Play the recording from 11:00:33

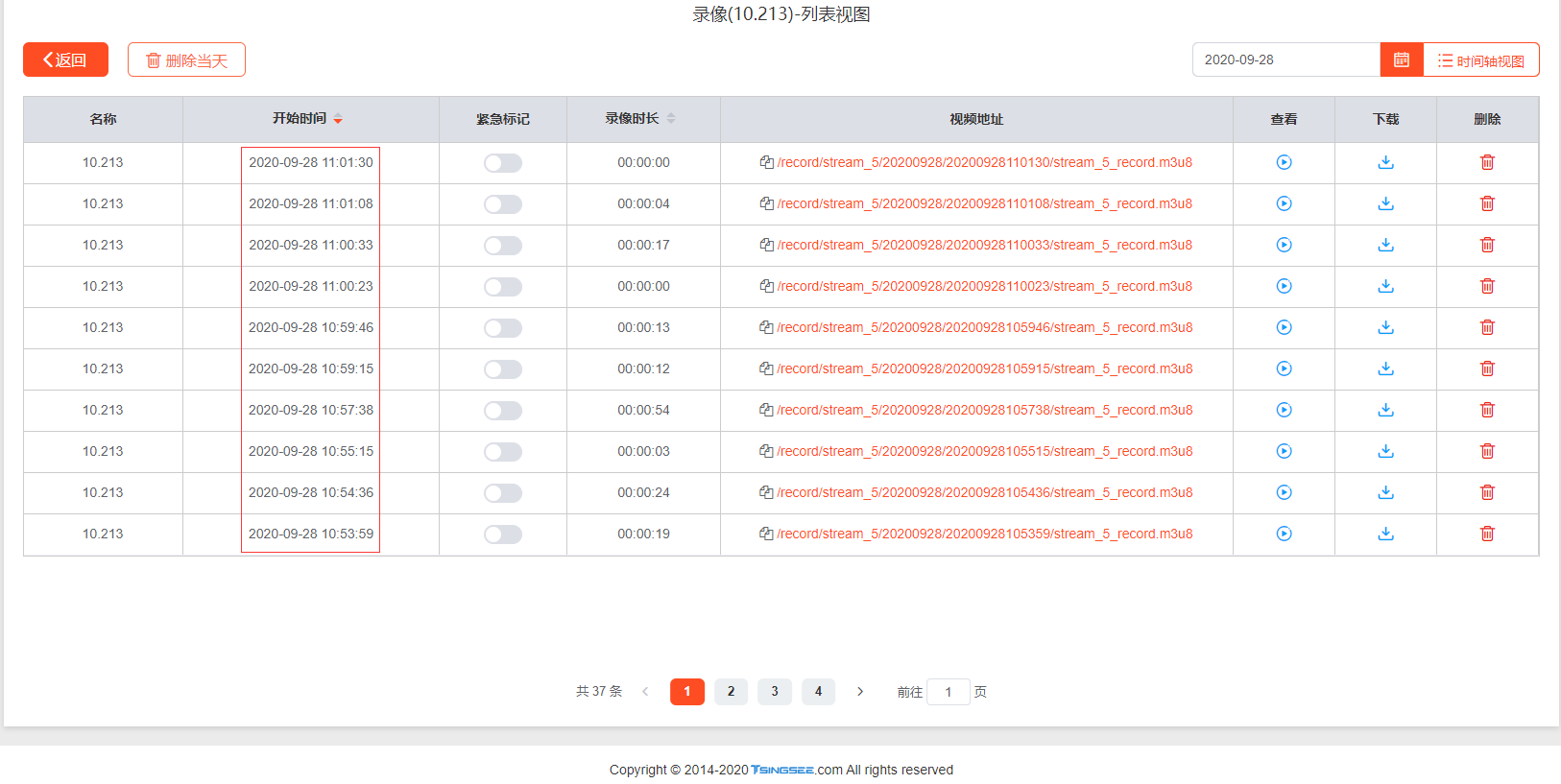pyautogui.click(x=1284, y=245)
